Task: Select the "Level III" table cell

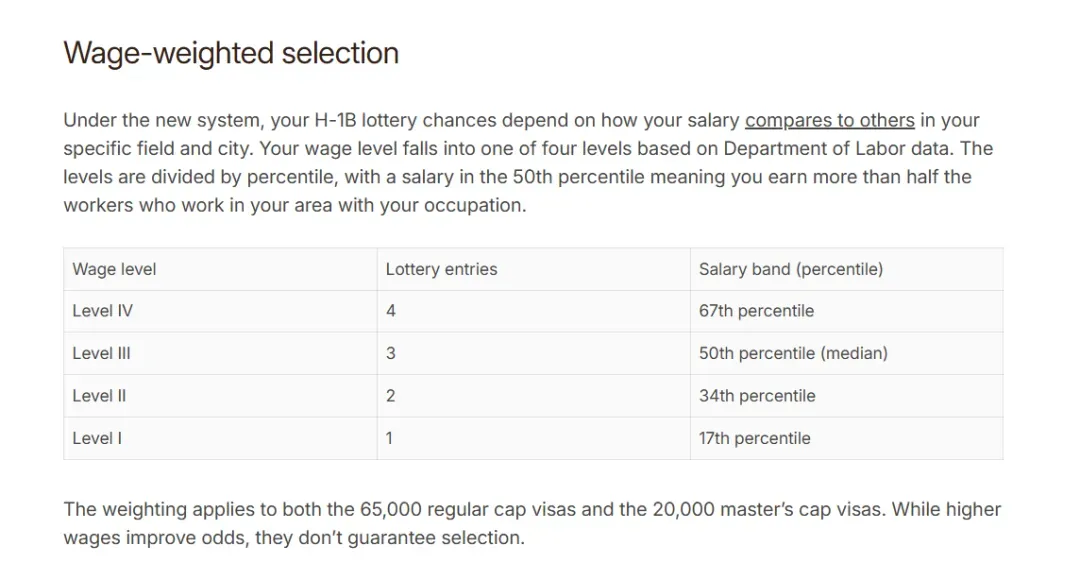Action: [101, 353]
